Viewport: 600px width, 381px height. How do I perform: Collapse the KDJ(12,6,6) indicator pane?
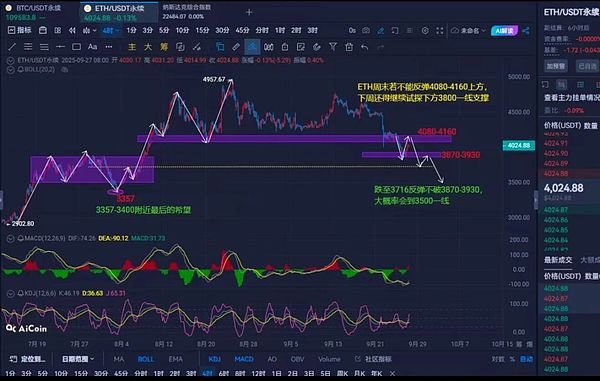pyautogui.click(x=11, y=293)
